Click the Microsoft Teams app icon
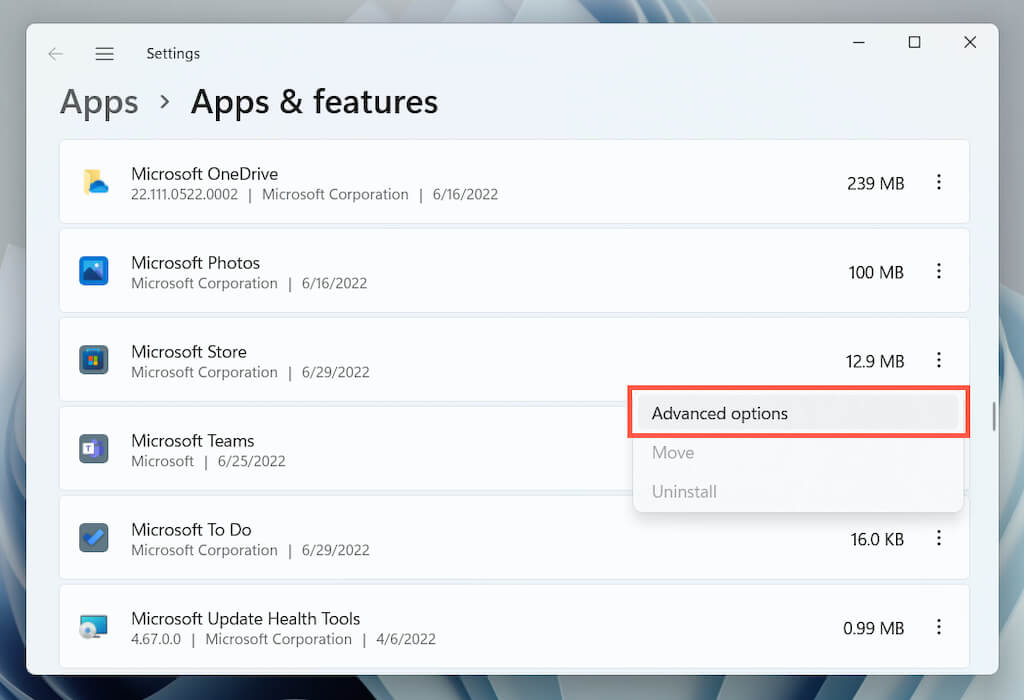1024x700 pixels. pyautogui.click(x=94, y=449)
